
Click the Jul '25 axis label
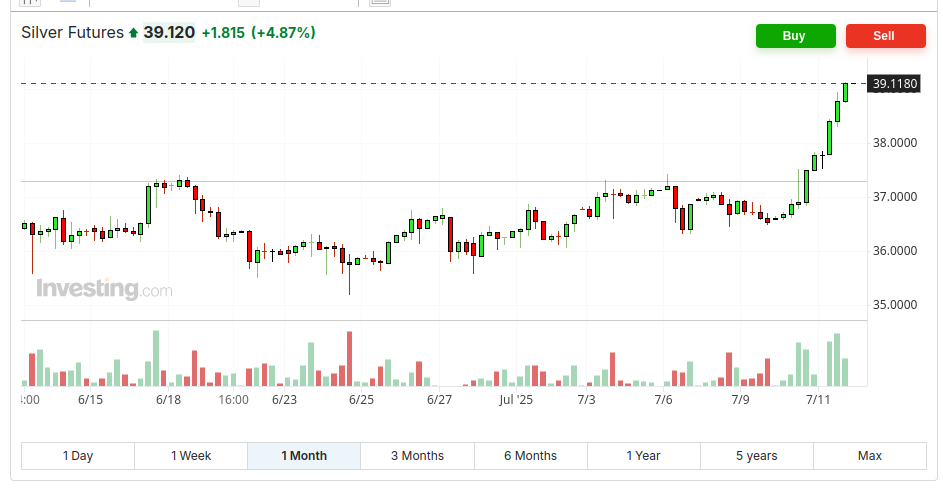tap(516, 400)
